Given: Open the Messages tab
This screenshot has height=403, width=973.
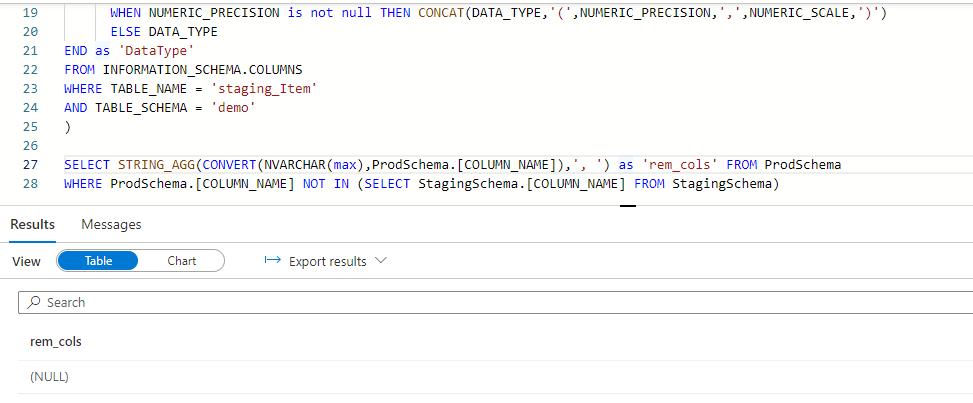Looking at the screenshot, I should point(111,224).
